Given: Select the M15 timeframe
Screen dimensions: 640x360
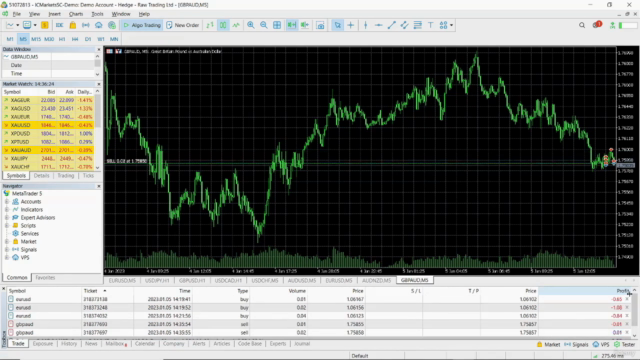Looking at the screenshot, I should pyautogui.click(x=36, y=39).
